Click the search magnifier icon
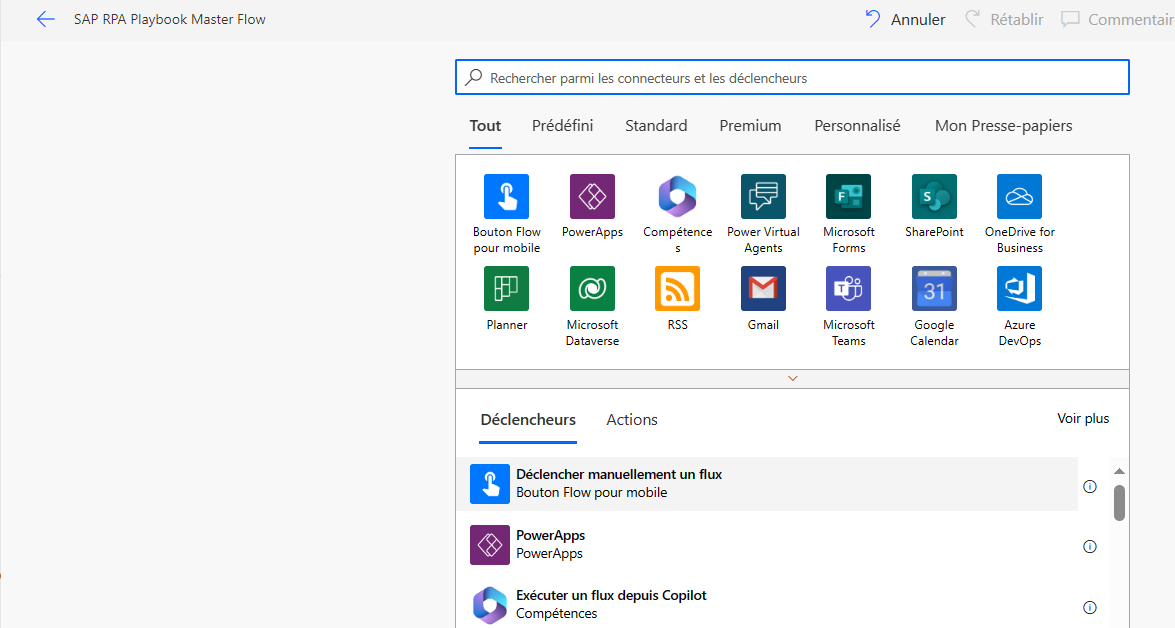The width and height of the screenshot is (1175, 628). point(474,77)
